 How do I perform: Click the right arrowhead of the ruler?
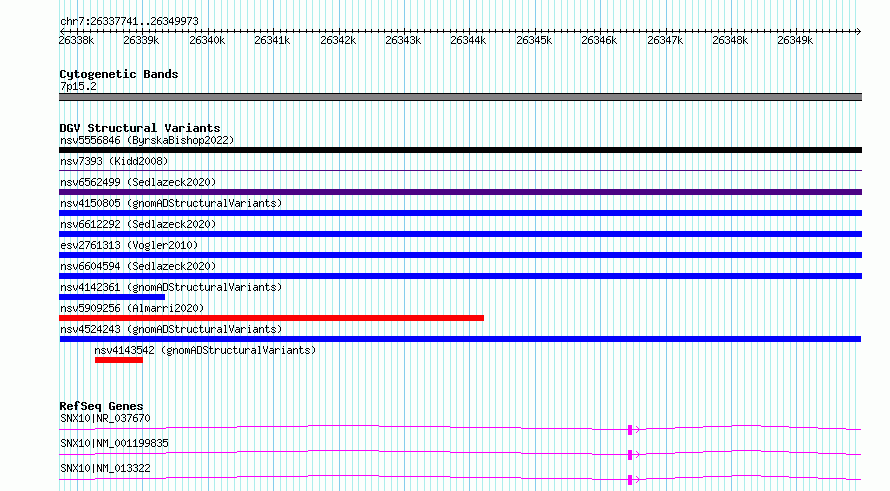[859, 31]
